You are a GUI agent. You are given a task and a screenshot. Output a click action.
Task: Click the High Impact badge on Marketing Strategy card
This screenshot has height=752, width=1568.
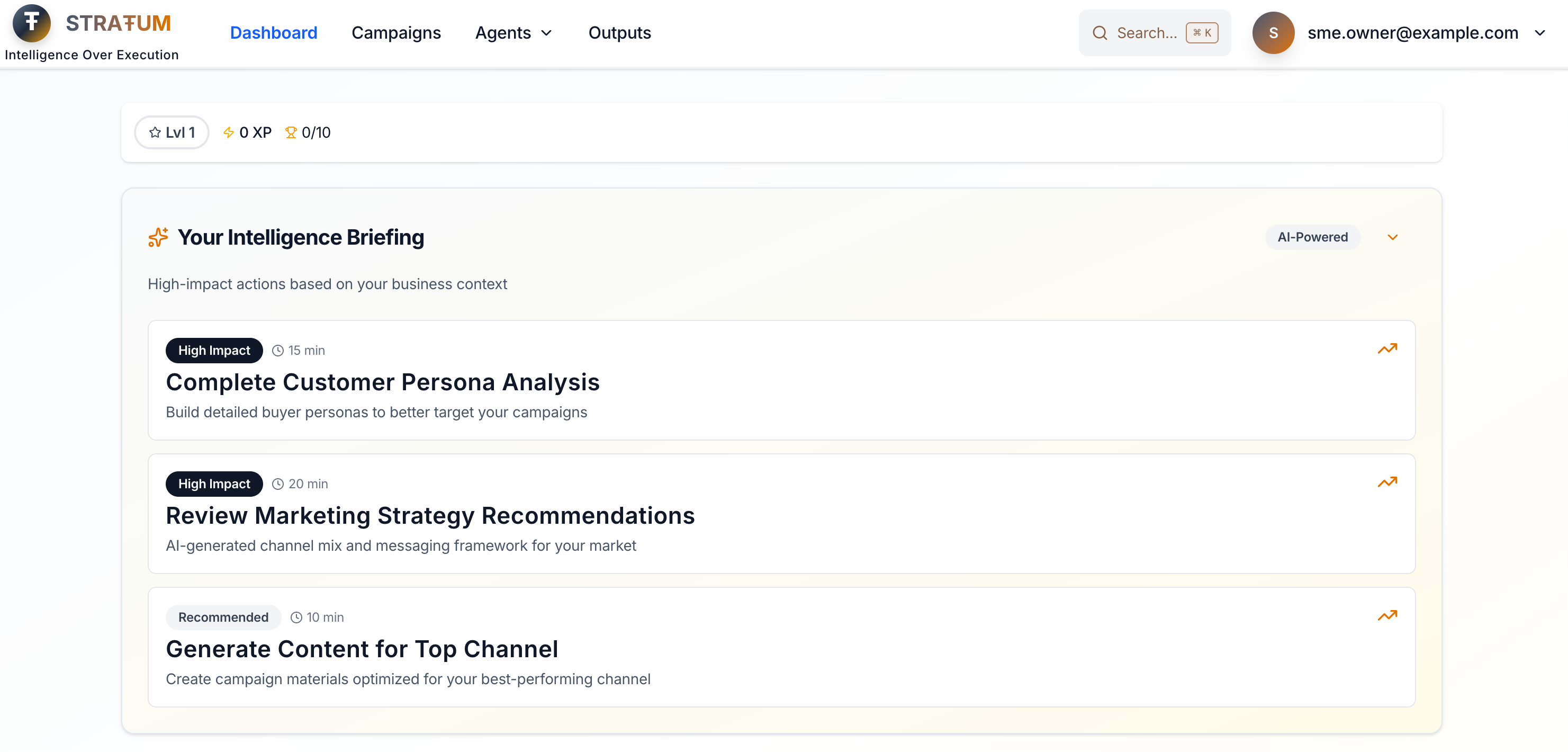coord(214,484)
